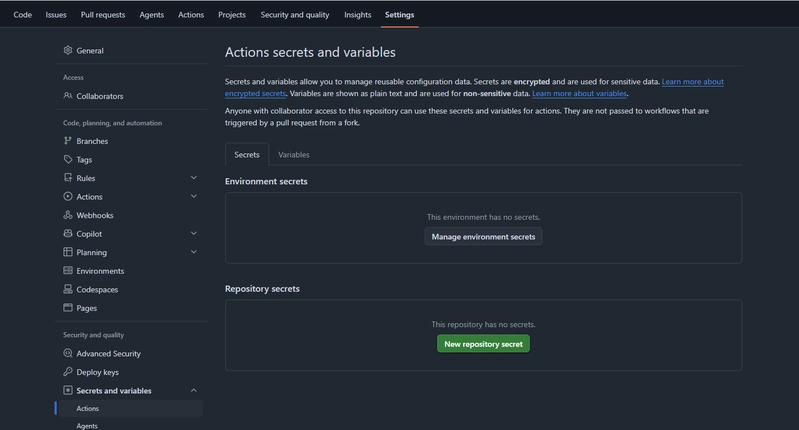Click 'Actions secrets and variables' page title
This screenshot has width=799, height=430.
click(310, 52)
